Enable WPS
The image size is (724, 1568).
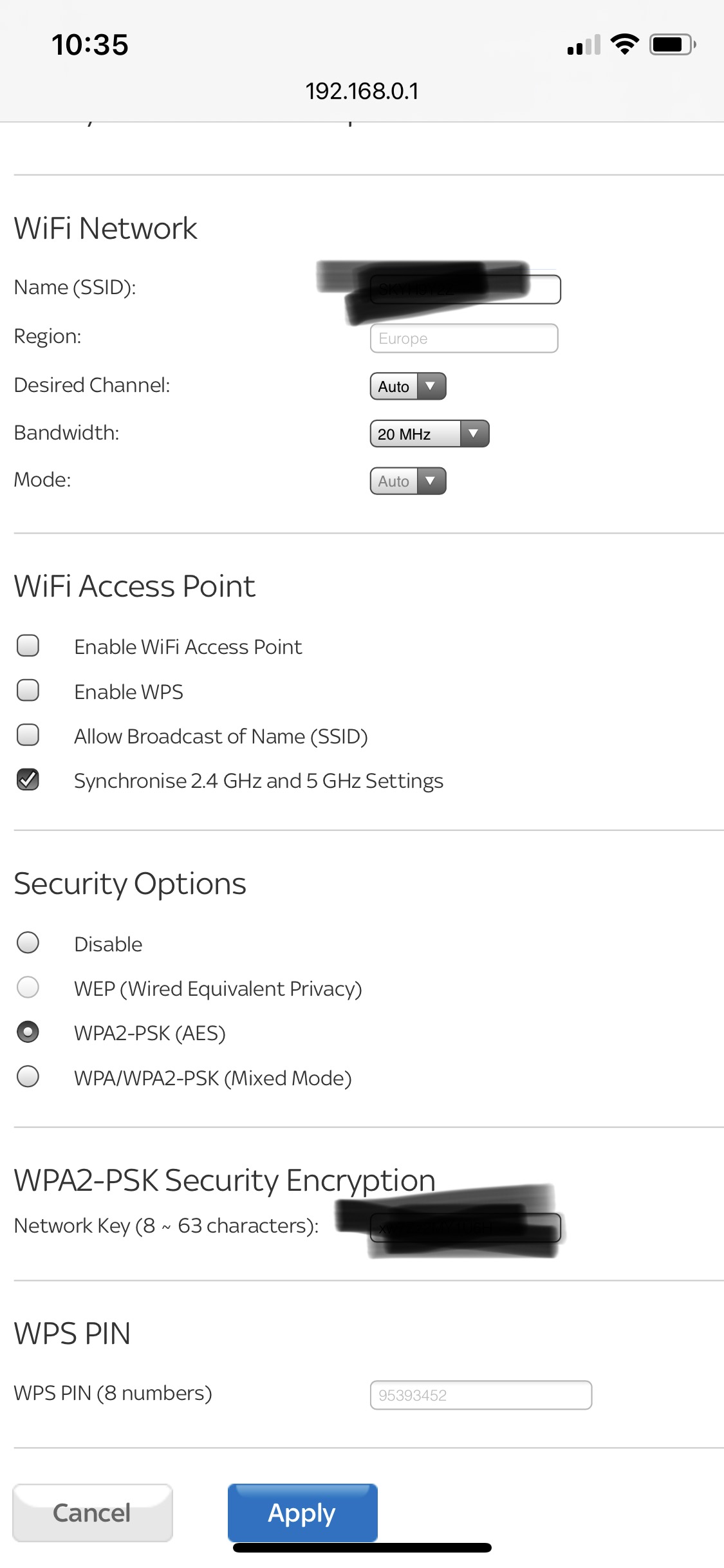27,691
